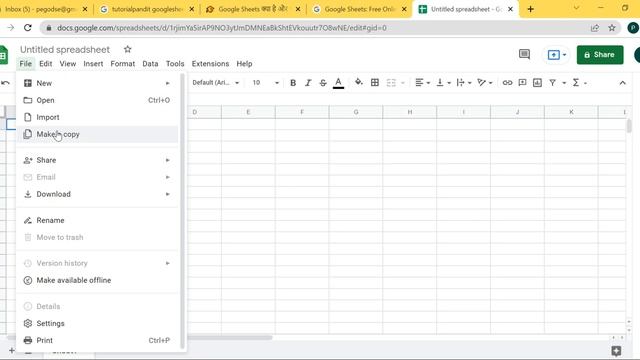Bookmark this page with star icon
Screen dimensions: 640x360
(x=611, y=28)
